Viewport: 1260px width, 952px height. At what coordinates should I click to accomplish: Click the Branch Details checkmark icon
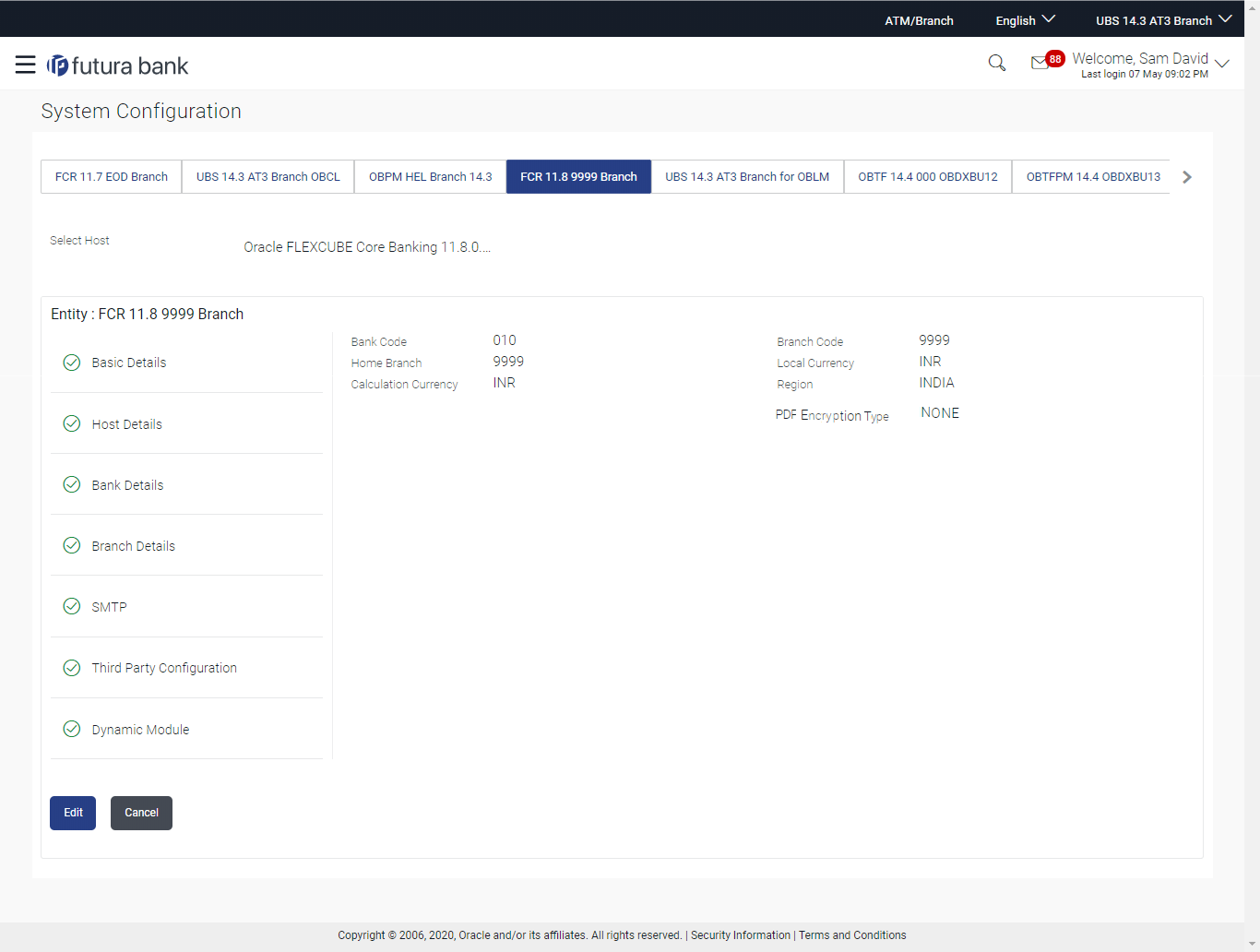click(x=72, y=545)
